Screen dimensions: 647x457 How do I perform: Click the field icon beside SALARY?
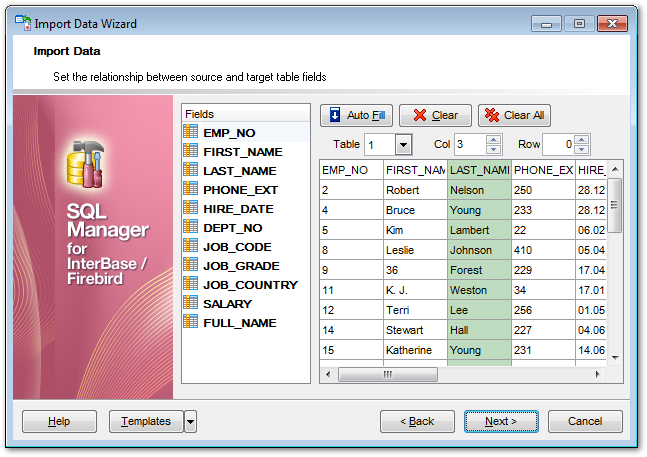191,303
